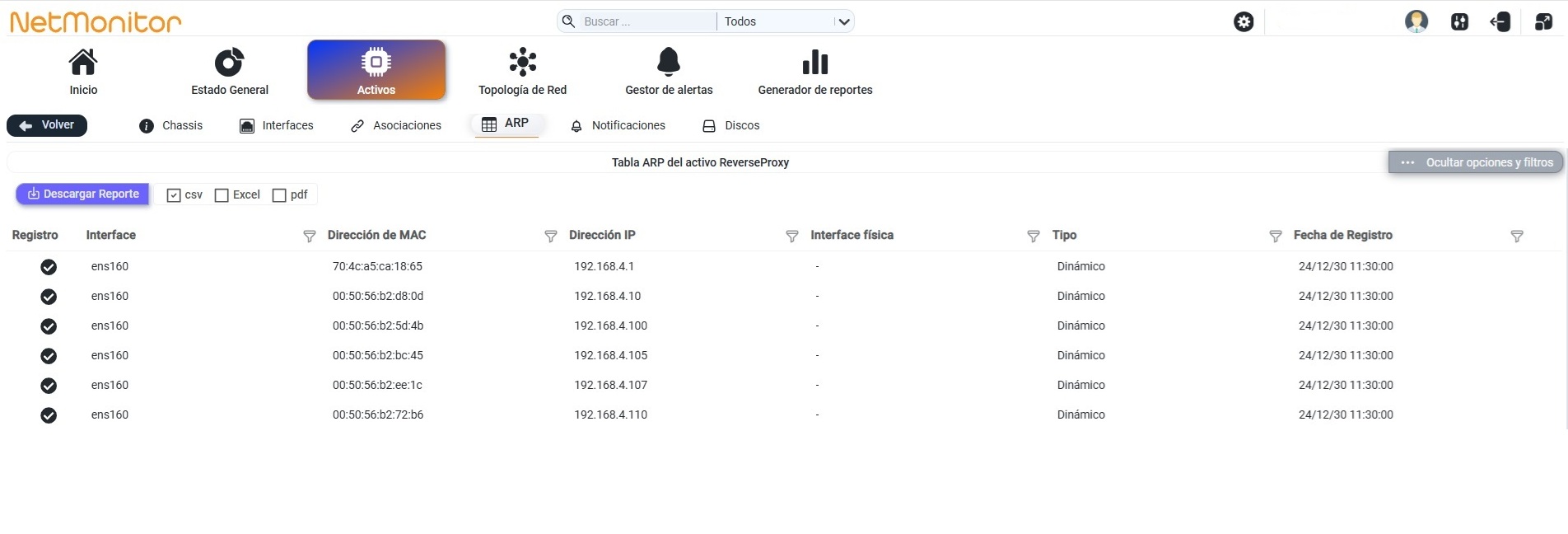The image size is (1568, 534).
Task: Click the top-right layout squares icon
Action: 1543,21
